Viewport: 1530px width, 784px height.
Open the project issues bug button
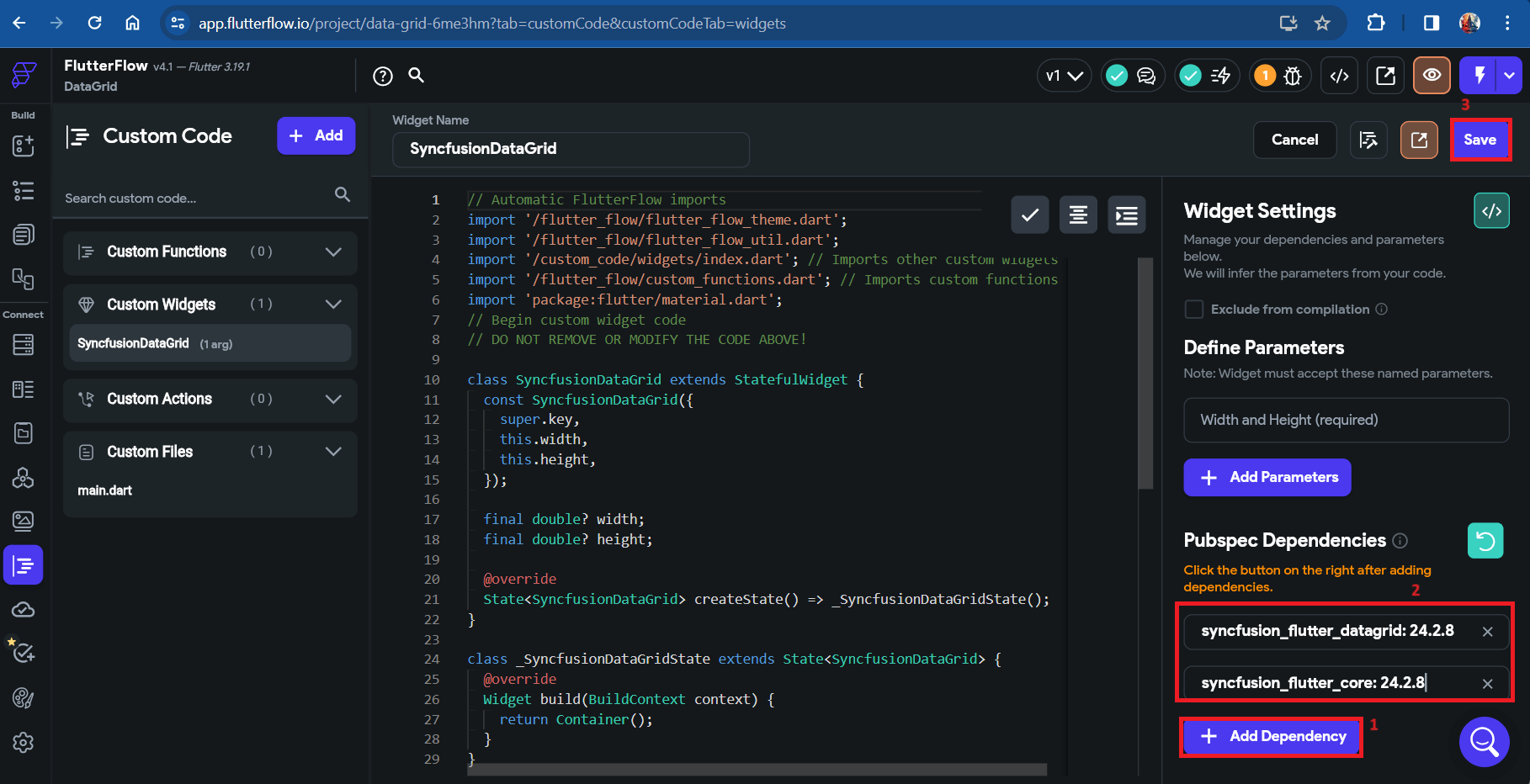[x=1280, y=76]
